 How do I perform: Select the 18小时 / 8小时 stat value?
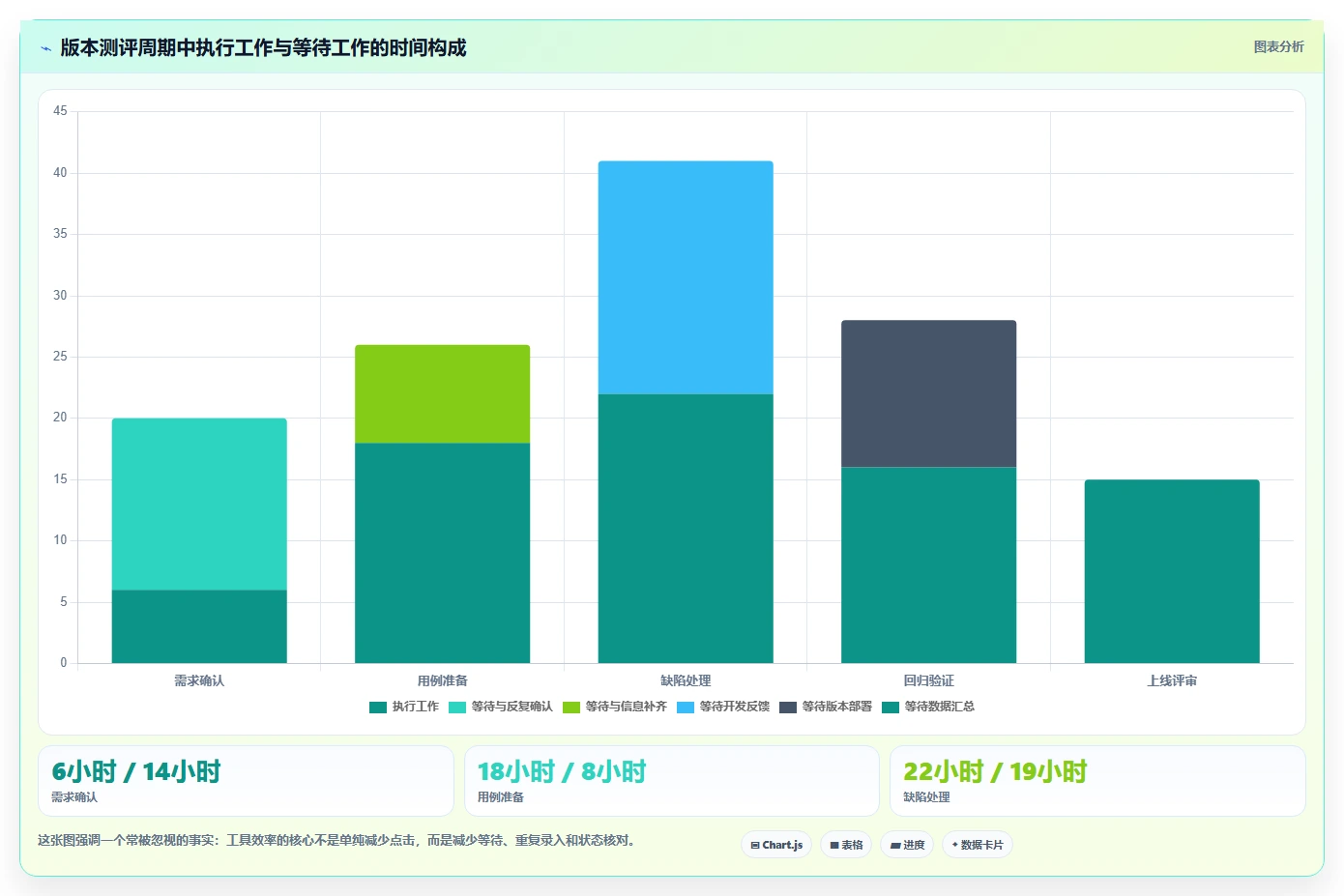(x=562, y=771)
